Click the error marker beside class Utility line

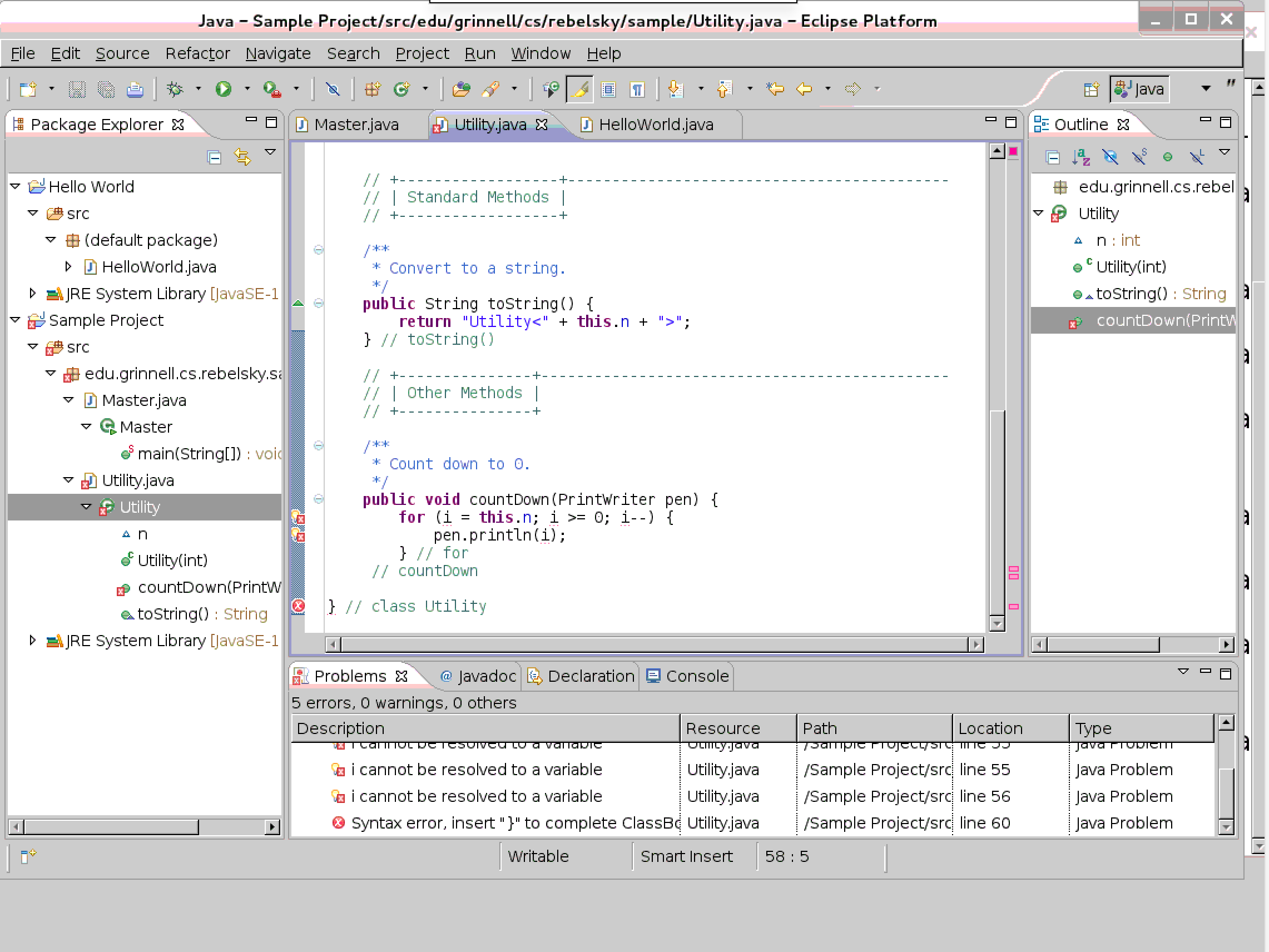click(298, 606)
